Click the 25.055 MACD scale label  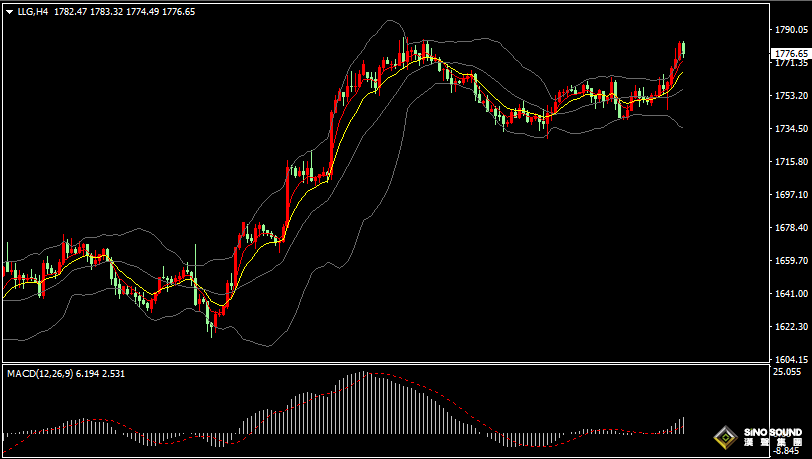point(787,372)
